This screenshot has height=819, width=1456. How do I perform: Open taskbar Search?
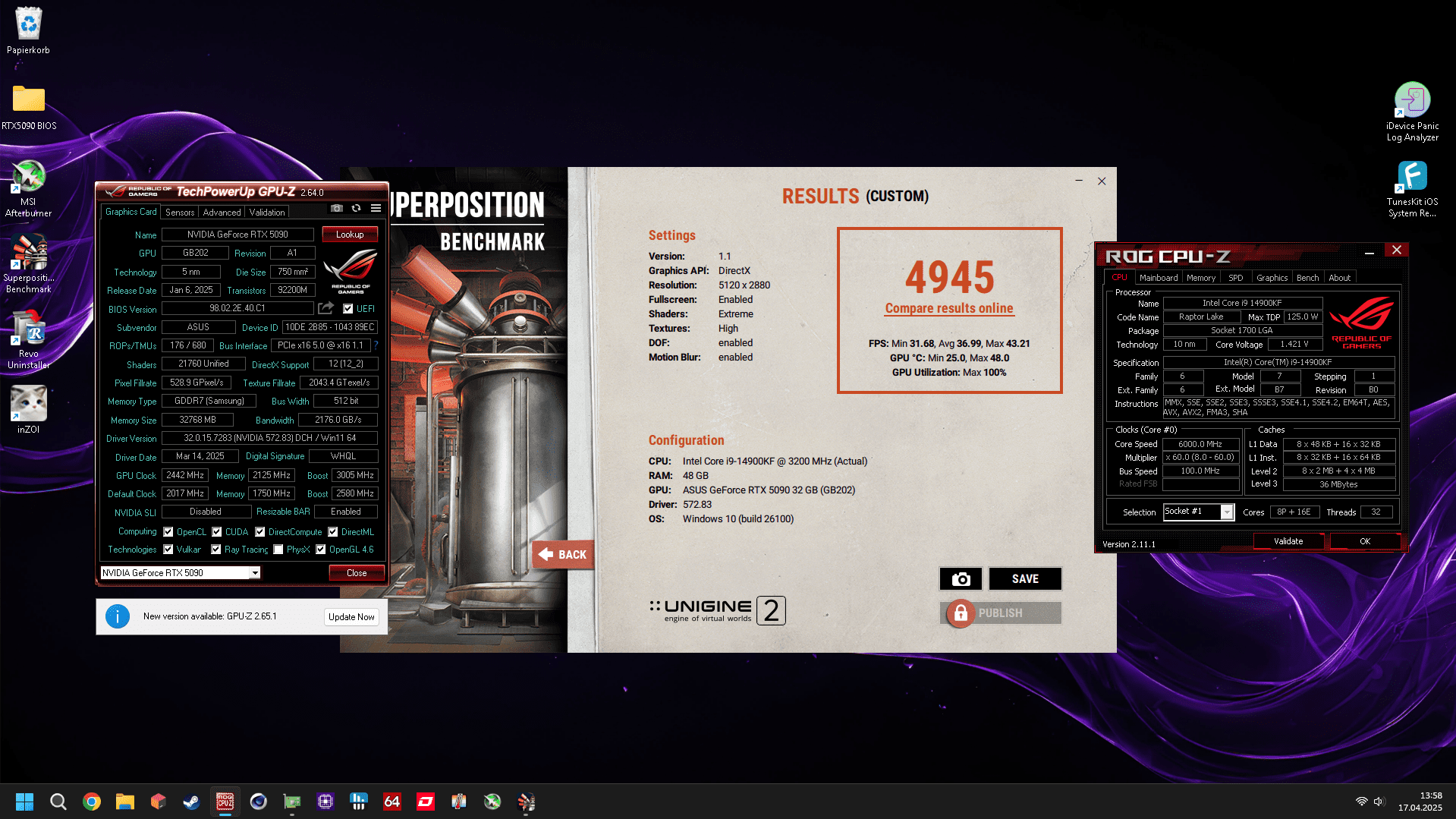pos(58,802)
